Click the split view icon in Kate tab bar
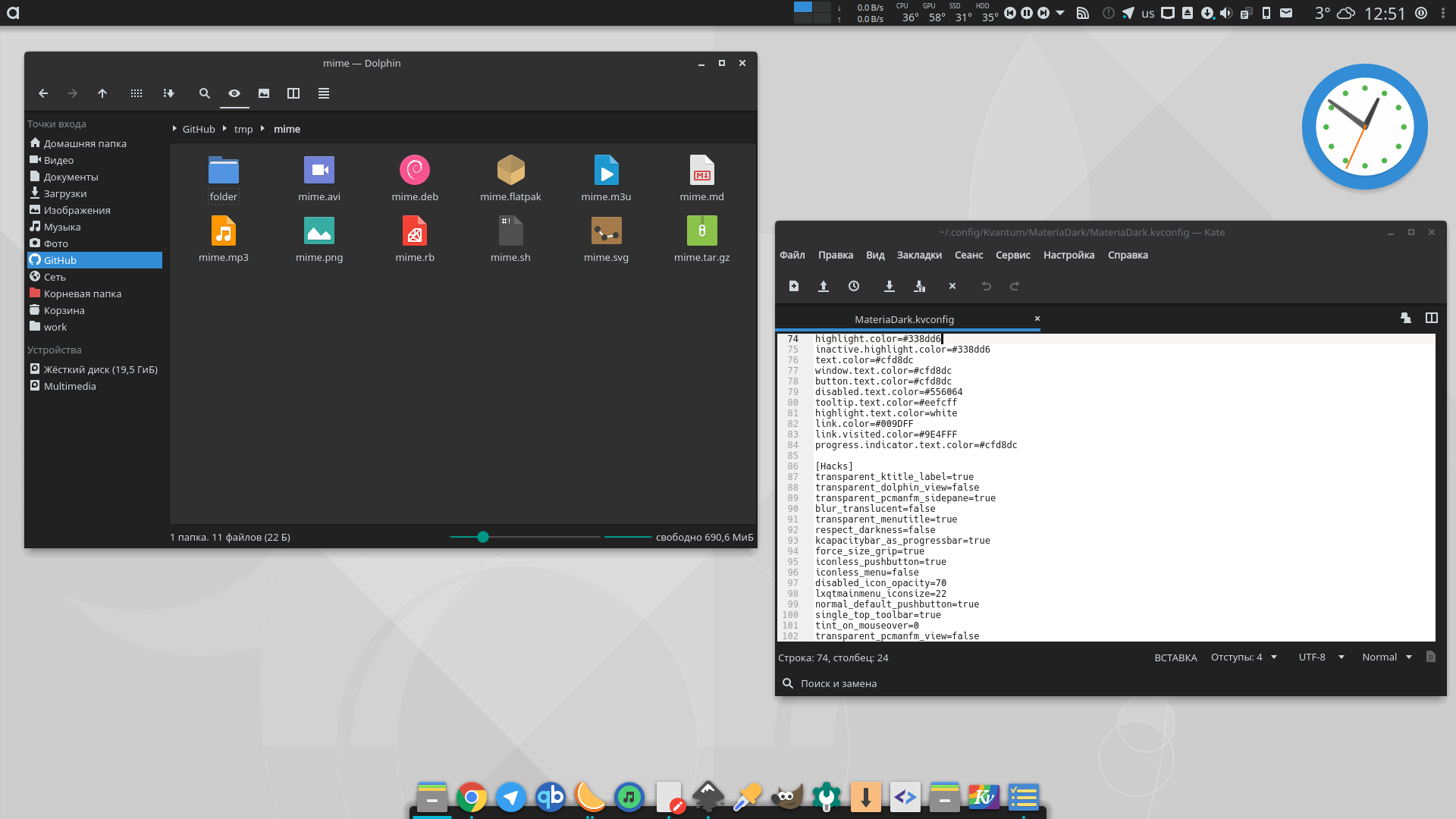The width and height of the screenshot is (1456, 819). tap(1432, 318)
